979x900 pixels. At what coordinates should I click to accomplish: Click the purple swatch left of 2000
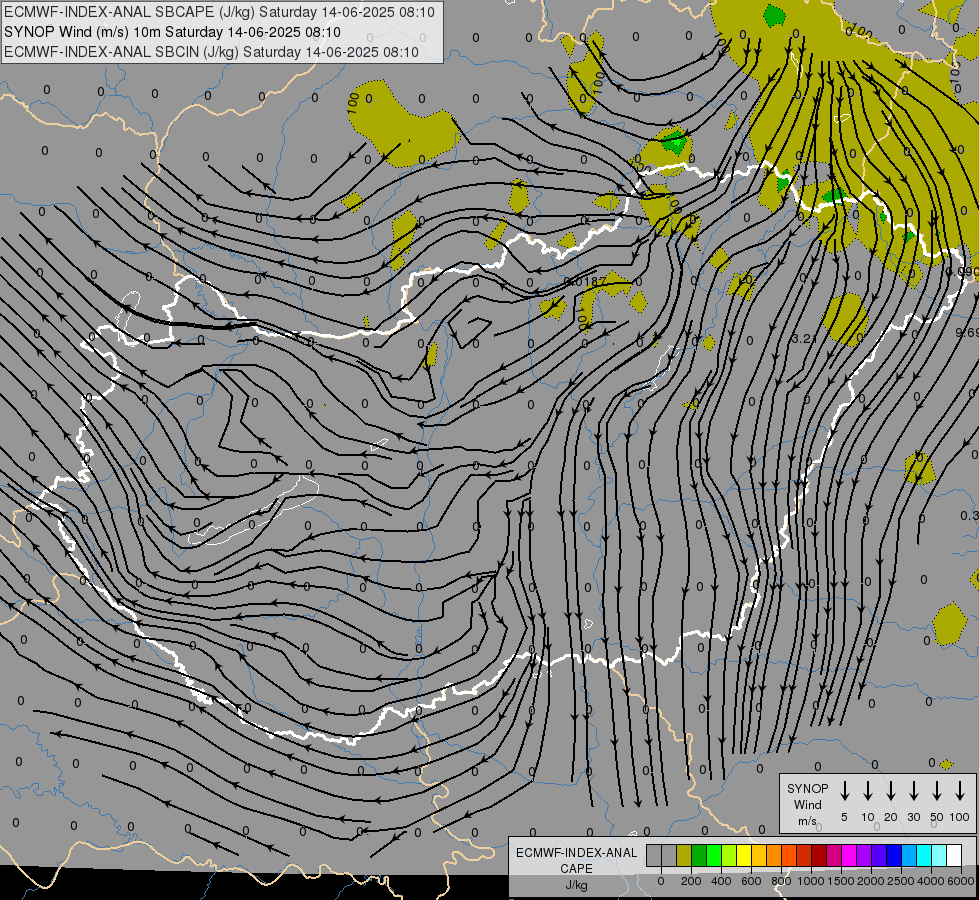[x=864, y=855]
